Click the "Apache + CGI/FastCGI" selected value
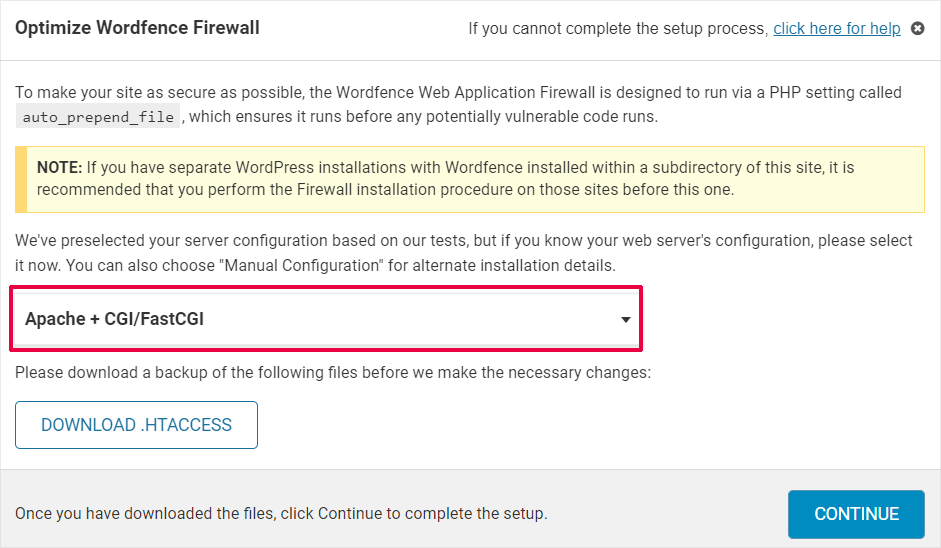This screenshot has width=941, height=548. tap(115, 320)
